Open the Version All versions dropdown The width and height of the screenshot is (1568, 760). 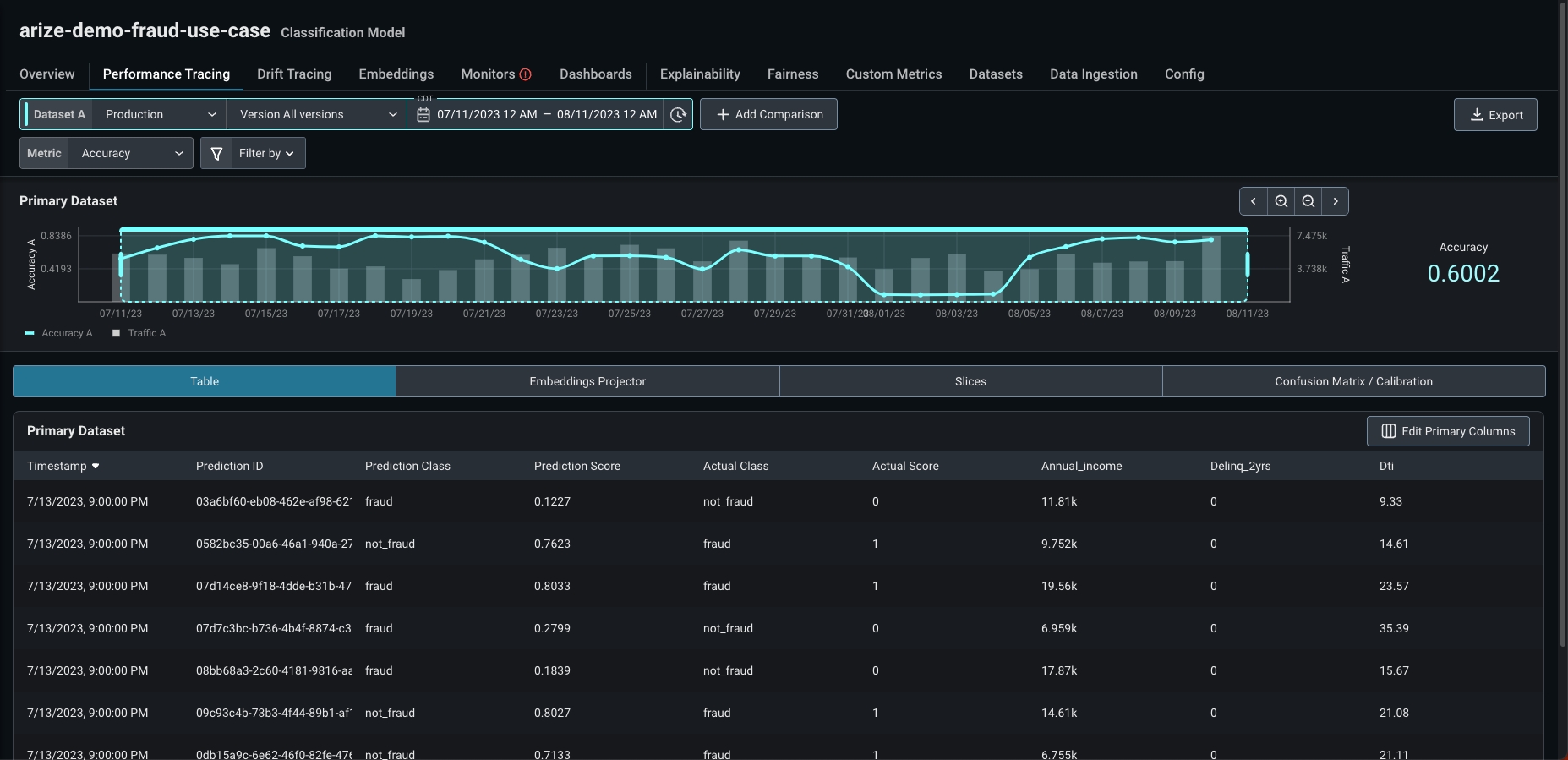pos(317,114)
